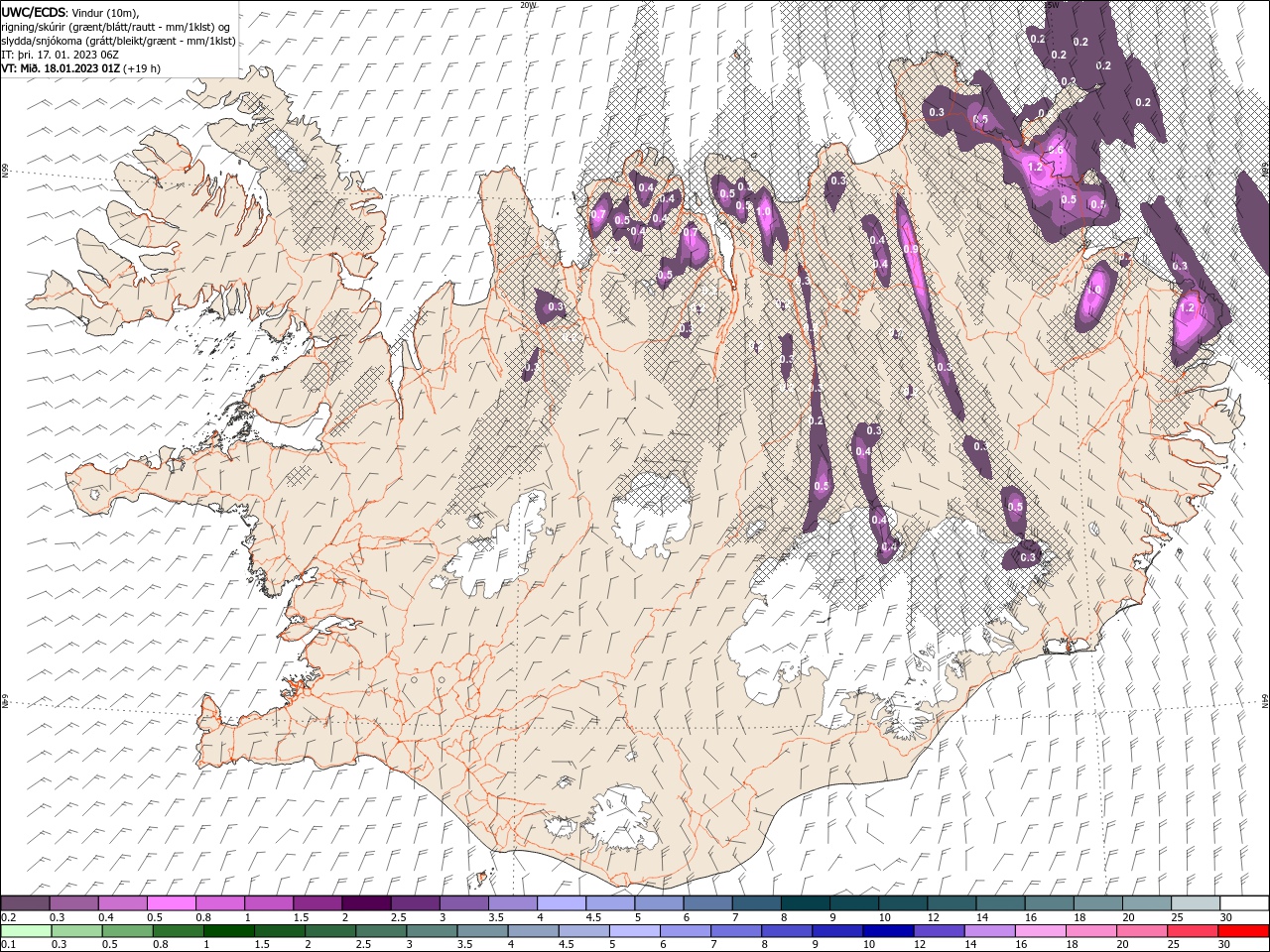Click the 'rigning/skúrir' legend description line
Viewport: 1270px width, 952px height.
click(x=115, y=27)
